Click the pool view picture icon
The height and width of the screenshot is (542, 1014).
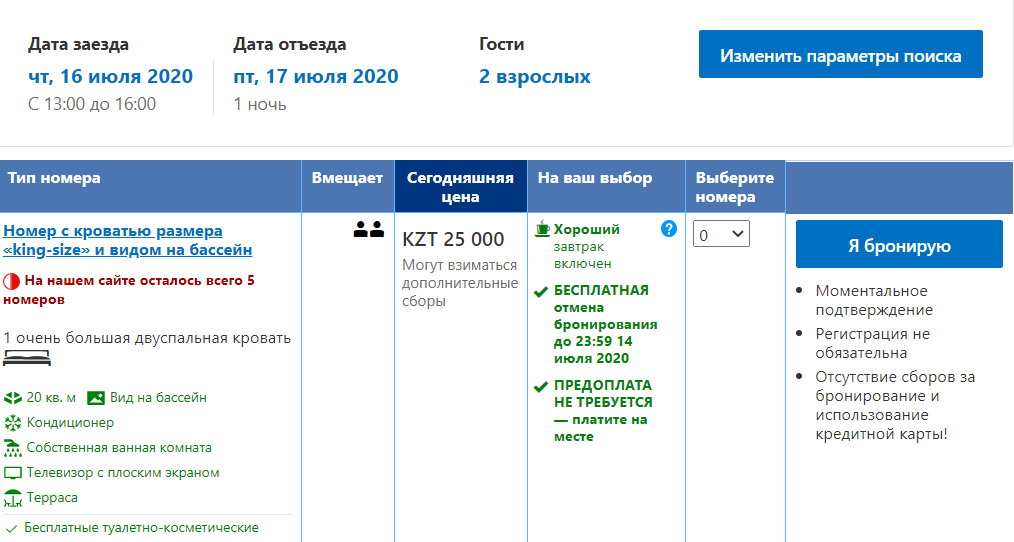coord(96,398)
